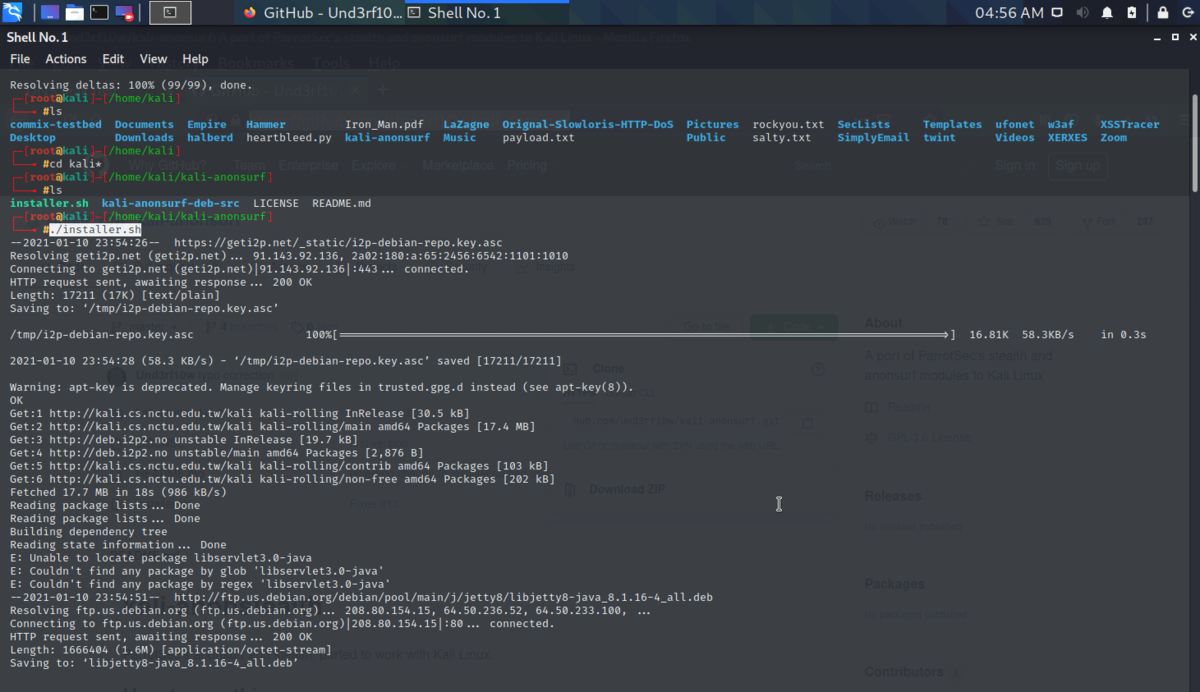The image size is (1200, 692).
Task: Click the commix-testbed directory name
Action: (x=56, y=125)
